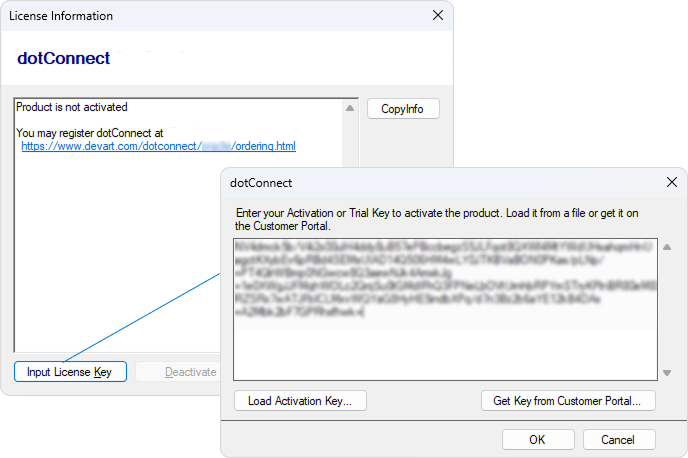This screenshot has width=688, height=458.
Task: Close the License Information window
Action: 437,16
